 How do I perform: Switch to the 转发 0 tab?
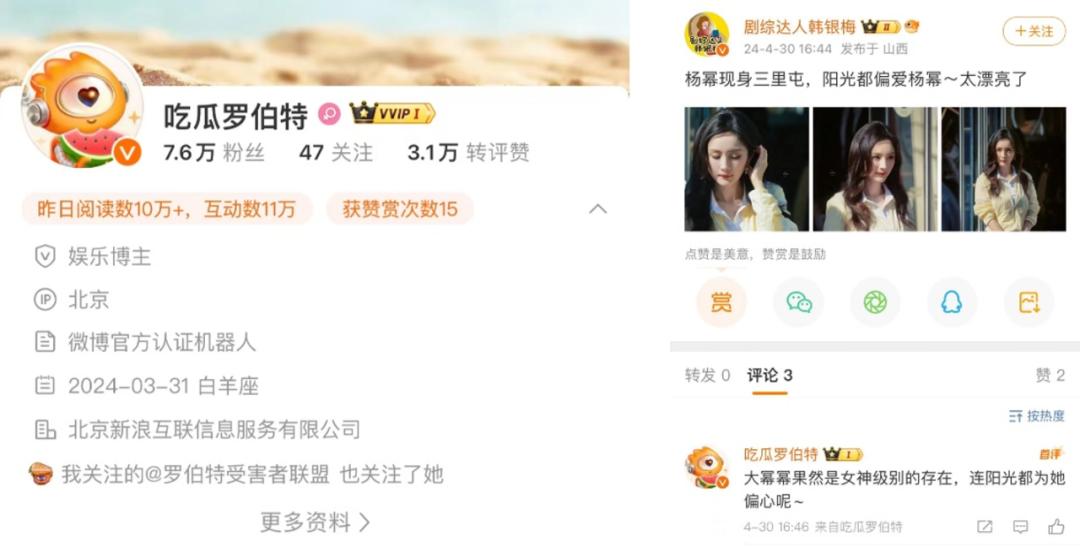(x=707, y=375)
